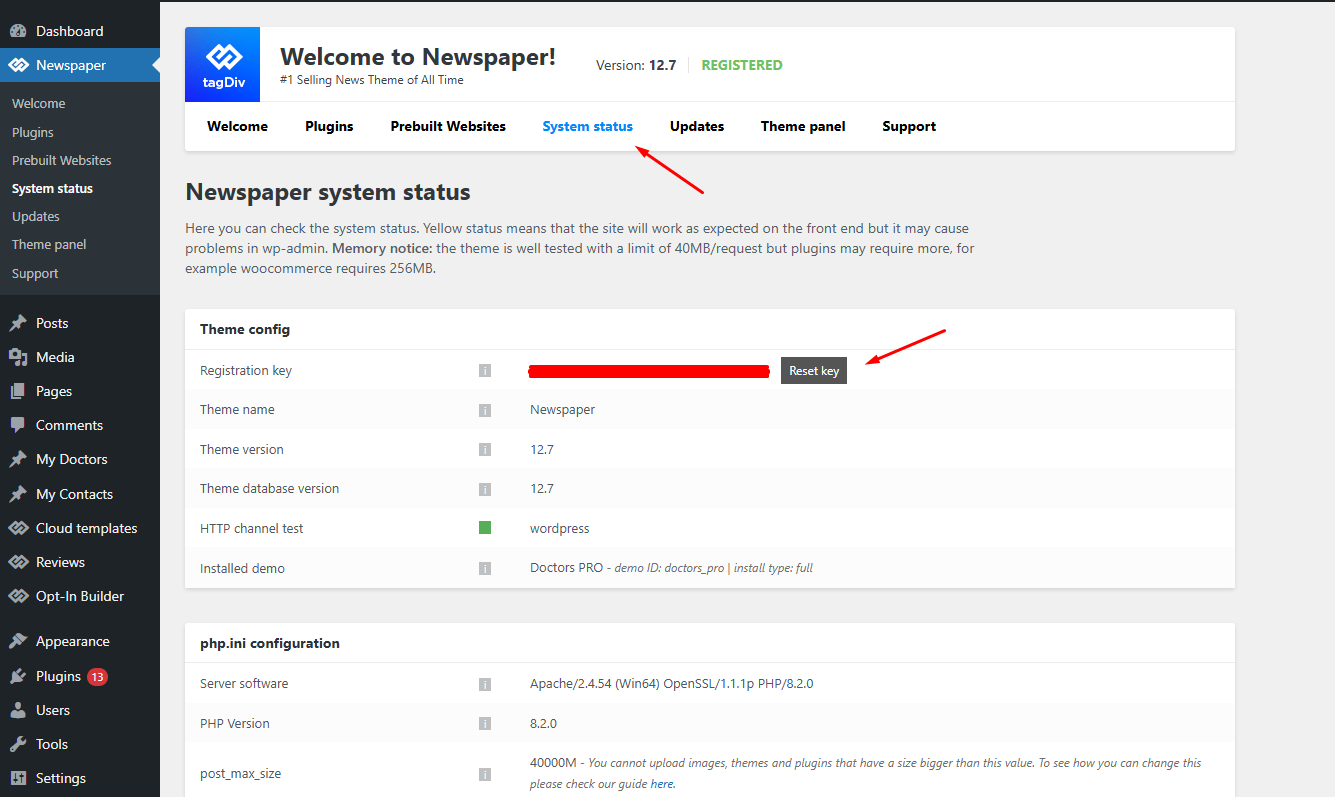Click the Plugins update badge 13
Viewport: 1335px width, 797px height.
[x=97, y=677]
